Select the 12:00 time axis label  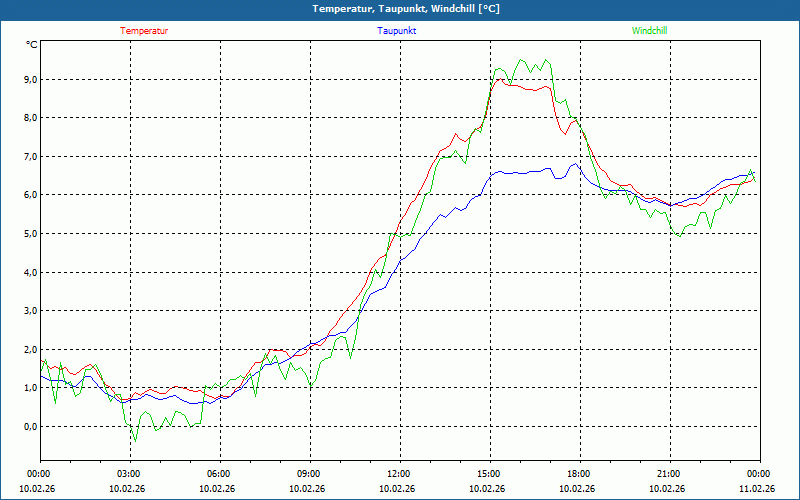(x=399, y=474)
